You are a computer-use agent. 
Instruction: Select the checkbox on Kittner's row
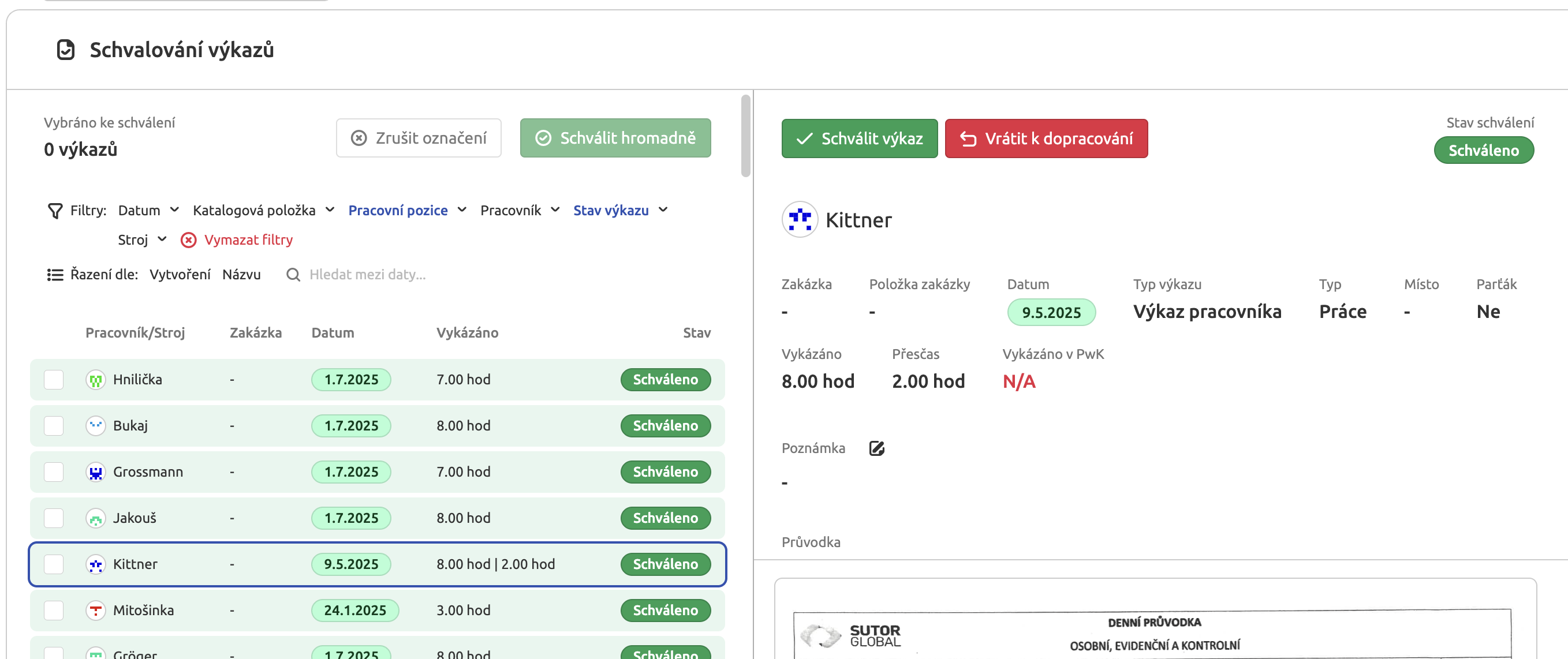pyautogui.click(x=54, y=564)
